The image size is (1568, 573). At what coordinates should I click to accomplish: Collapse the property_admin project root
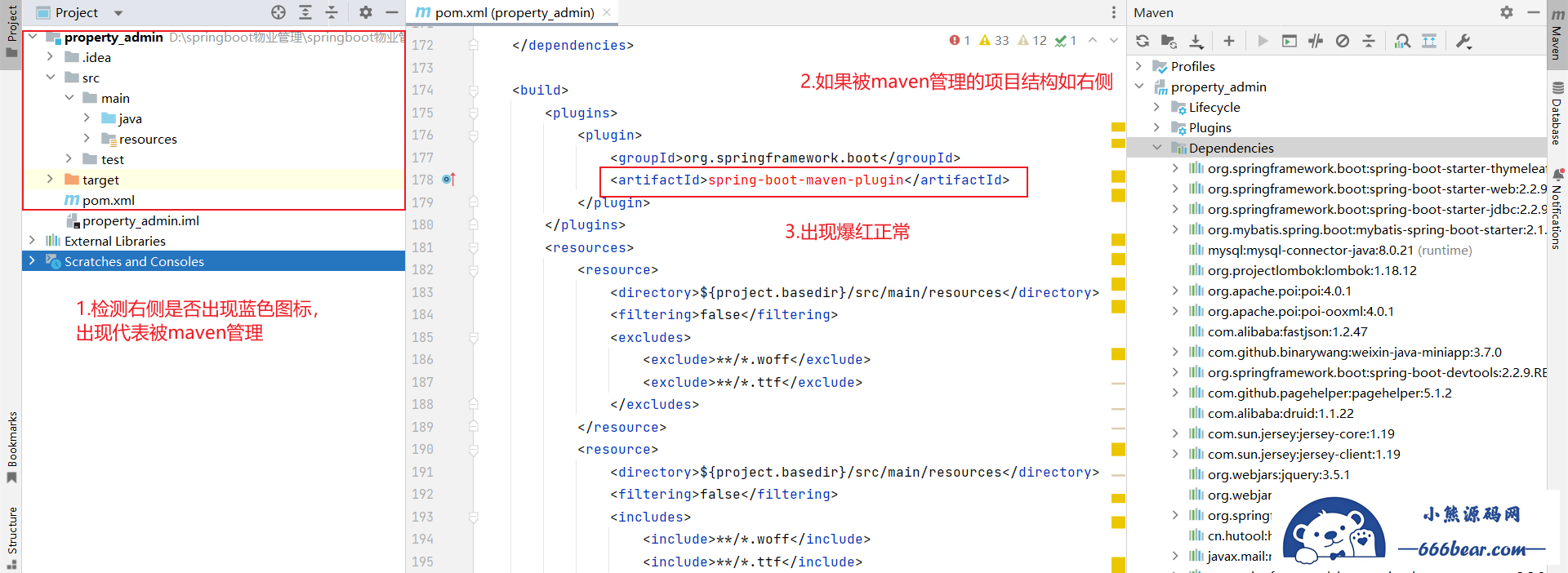tap(33, 37)
